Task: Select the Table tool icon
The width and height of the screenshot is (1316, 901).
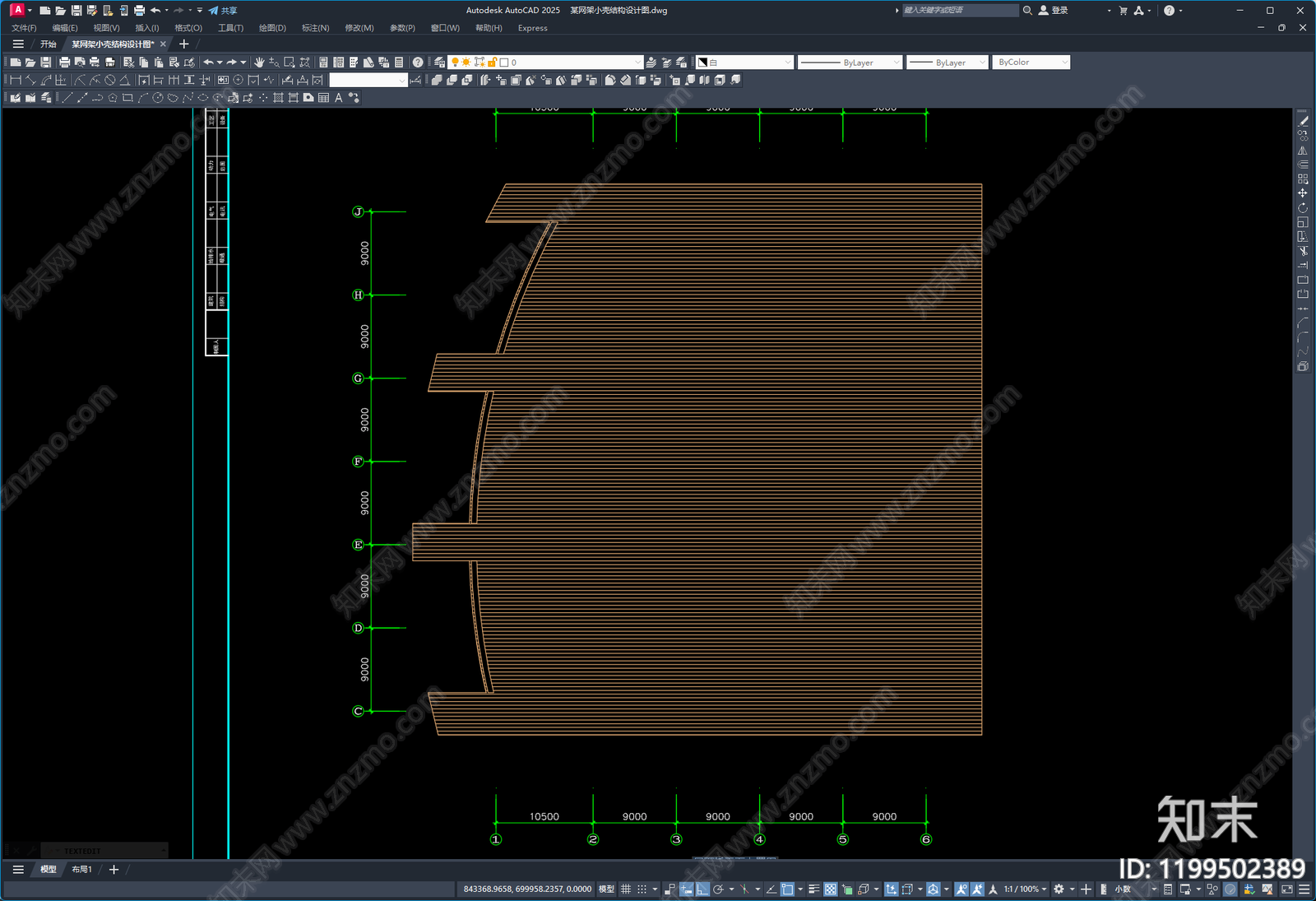Action: click(x=323, y=98)
